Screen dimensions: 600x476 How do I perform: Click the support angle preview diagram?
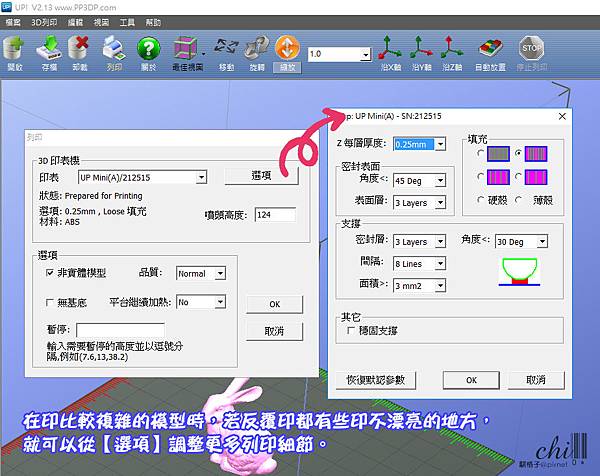tap(519, 272)
